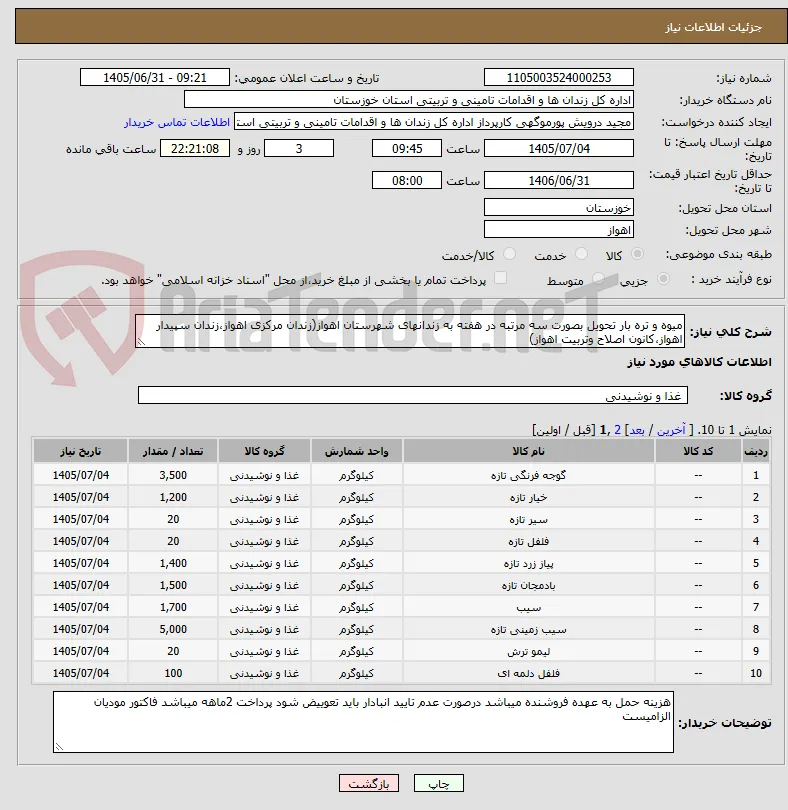This screenshot has width=788, height=810.
Task: Click the بازگشت back button
Action: tap(369, 783)
